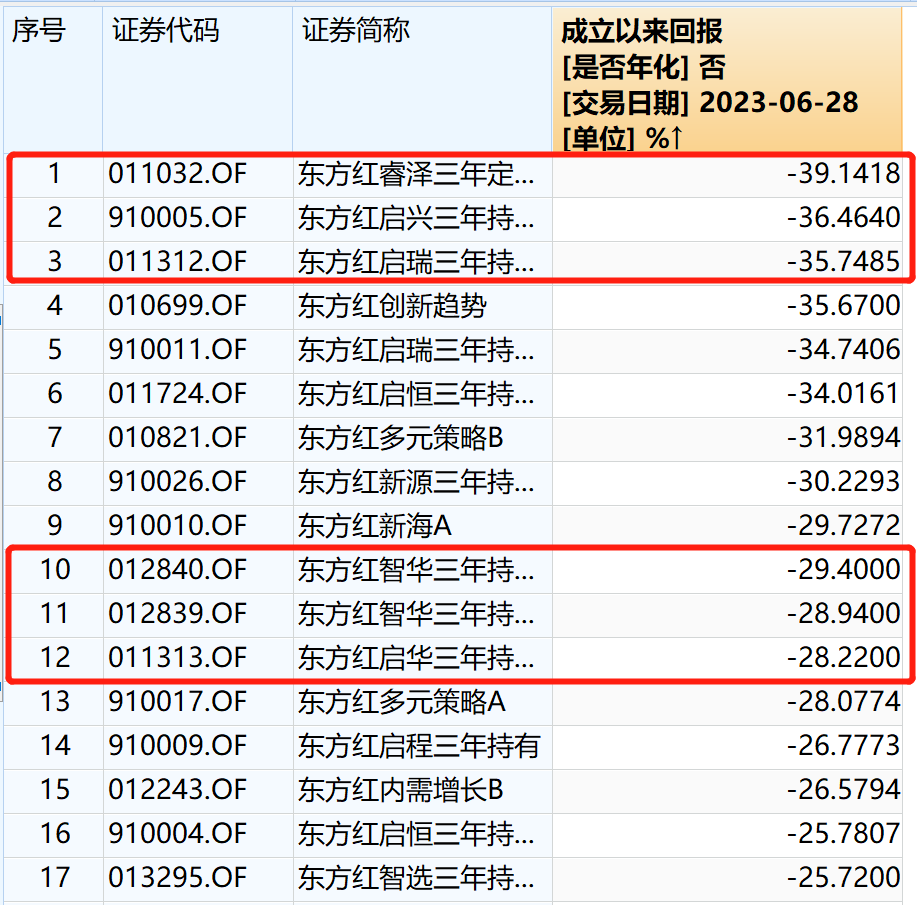This screenshot has height=905, width=917.
Task: Select security code 012839.OF
Action: (178, 614)
